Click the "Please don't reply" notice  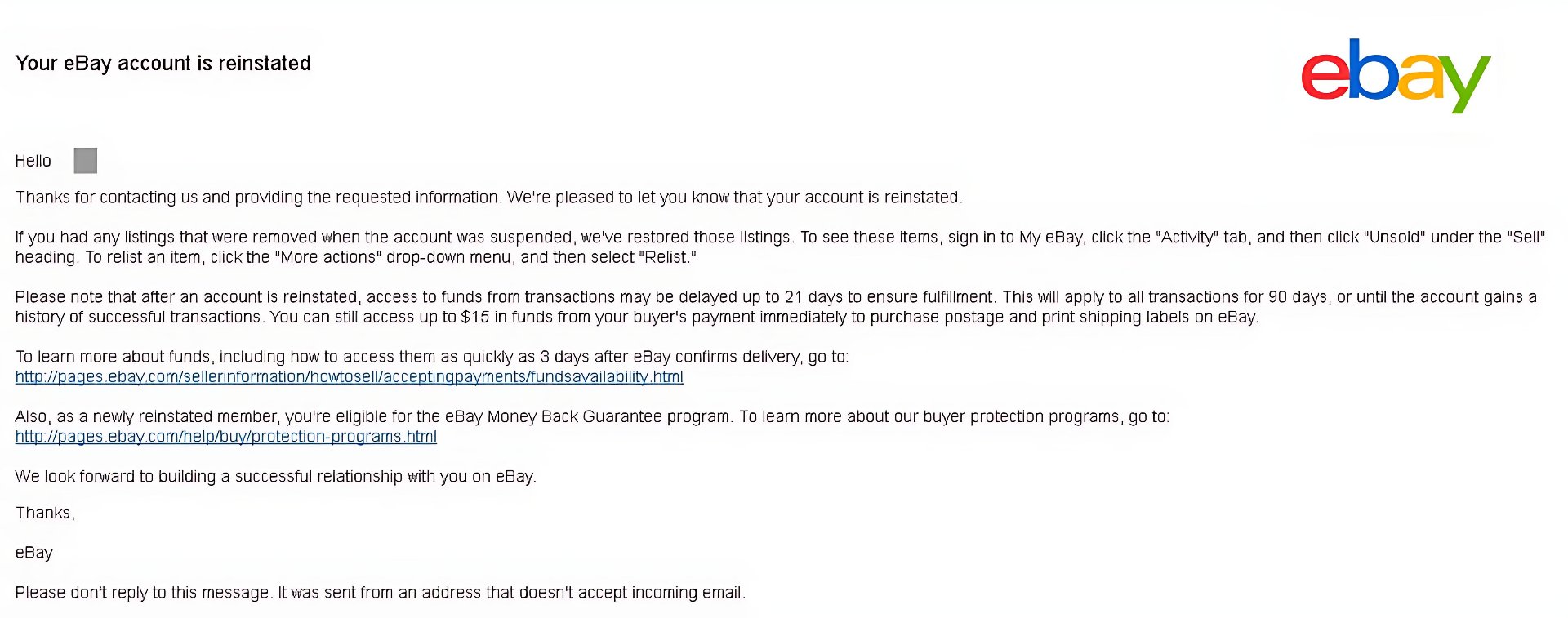pyautogui.click(x=380, y=593)
